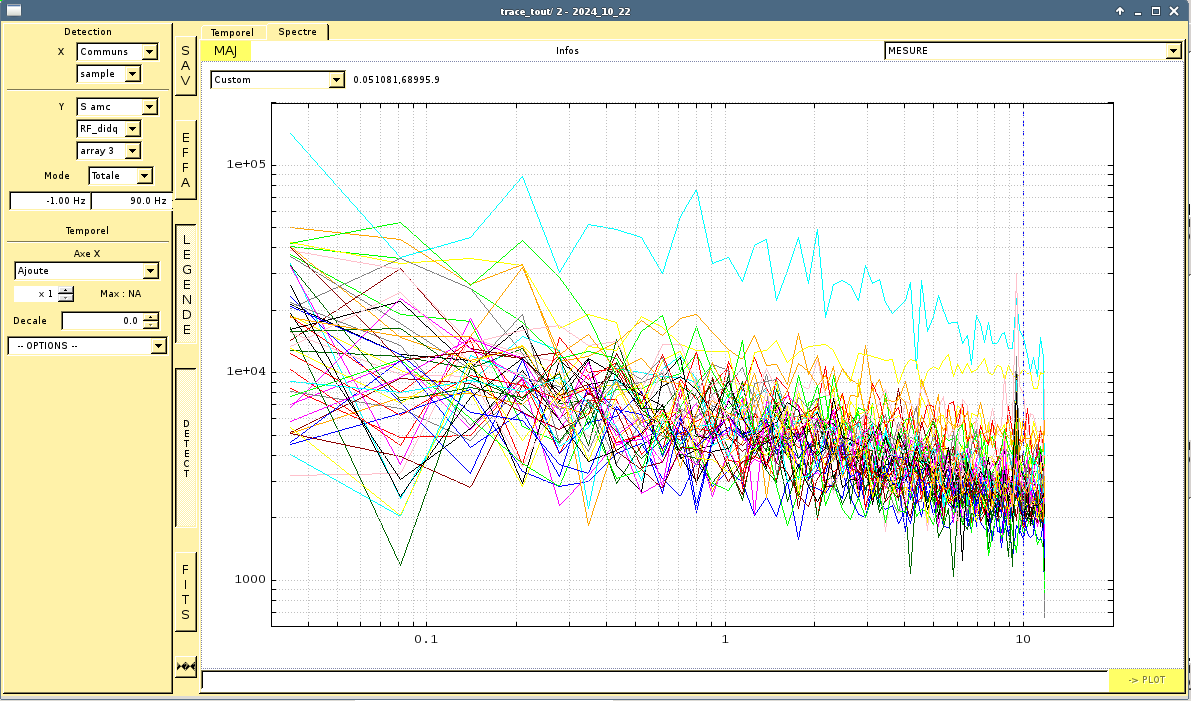Expand the Mode Totale dropdown
The image size is (1191, 701).
tap(144, 176)
